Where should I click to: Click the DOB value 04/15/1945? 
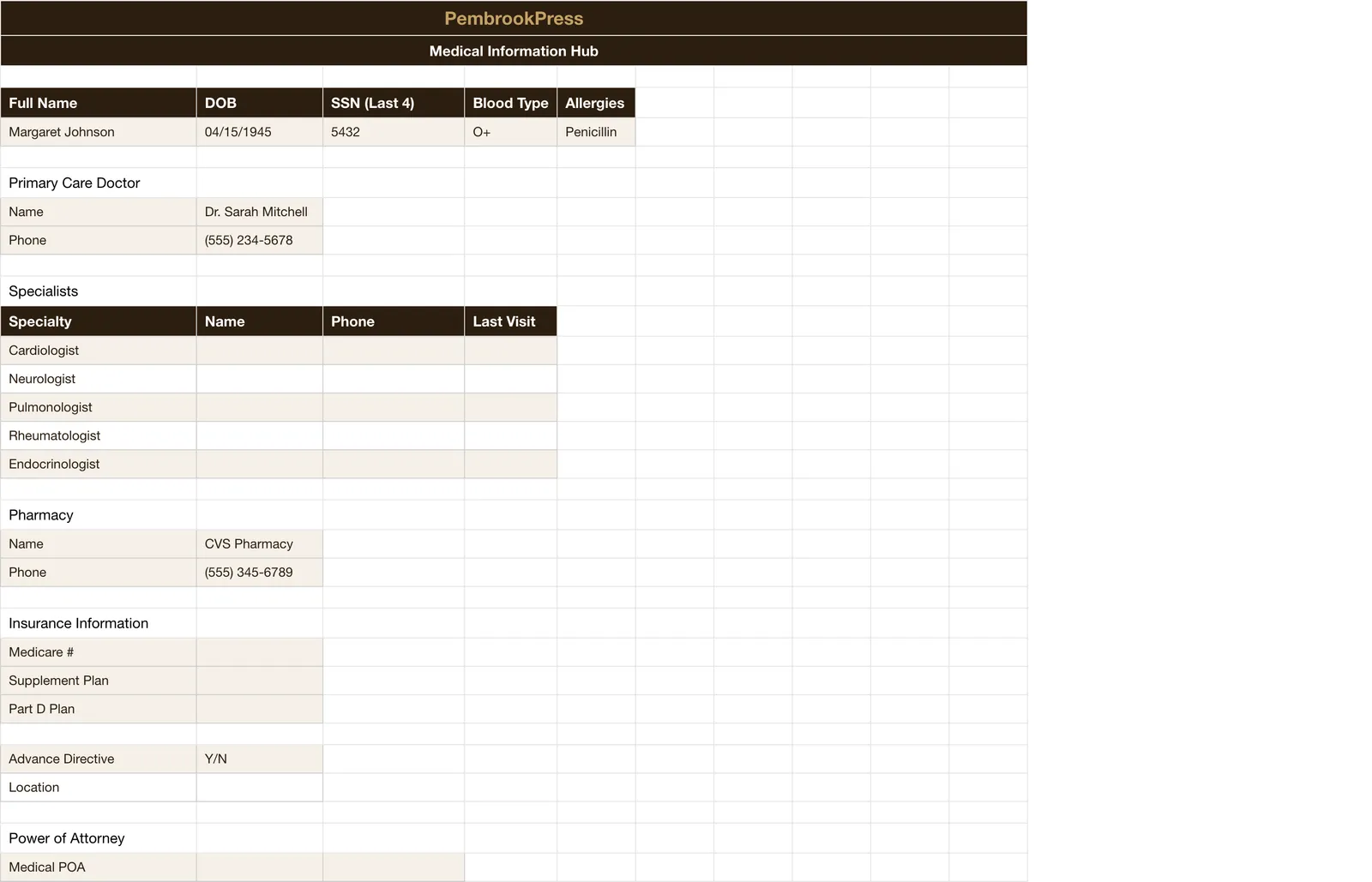tap(260, 132)
